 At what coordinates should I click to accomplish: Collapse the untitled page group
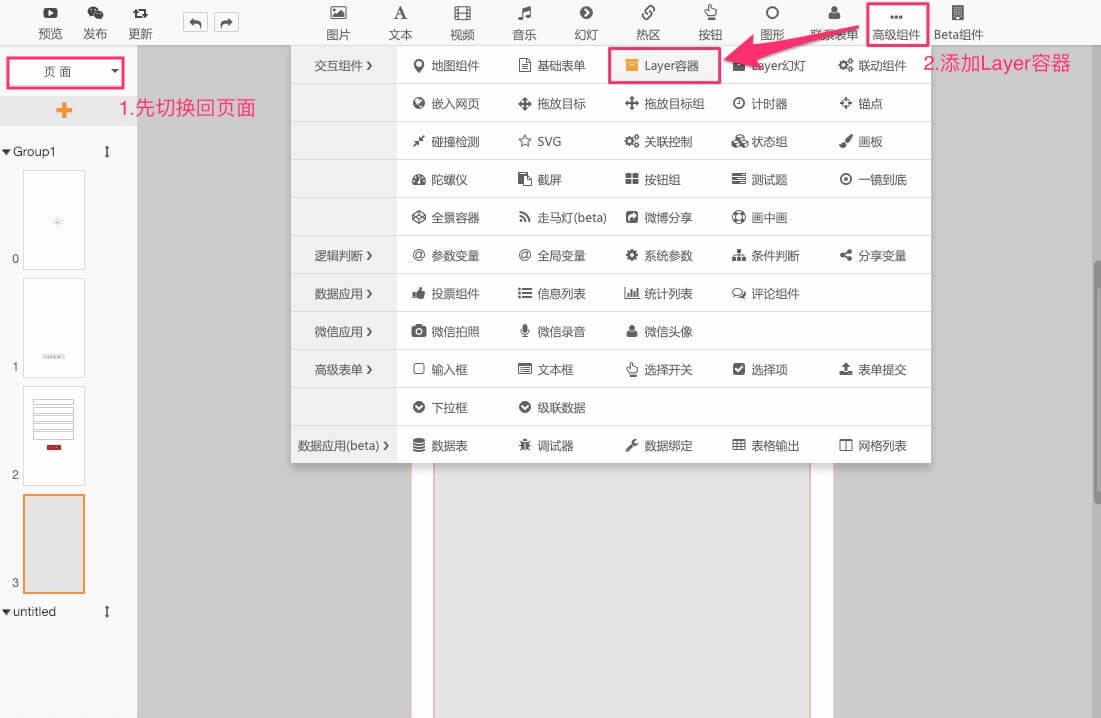(6, 612)
